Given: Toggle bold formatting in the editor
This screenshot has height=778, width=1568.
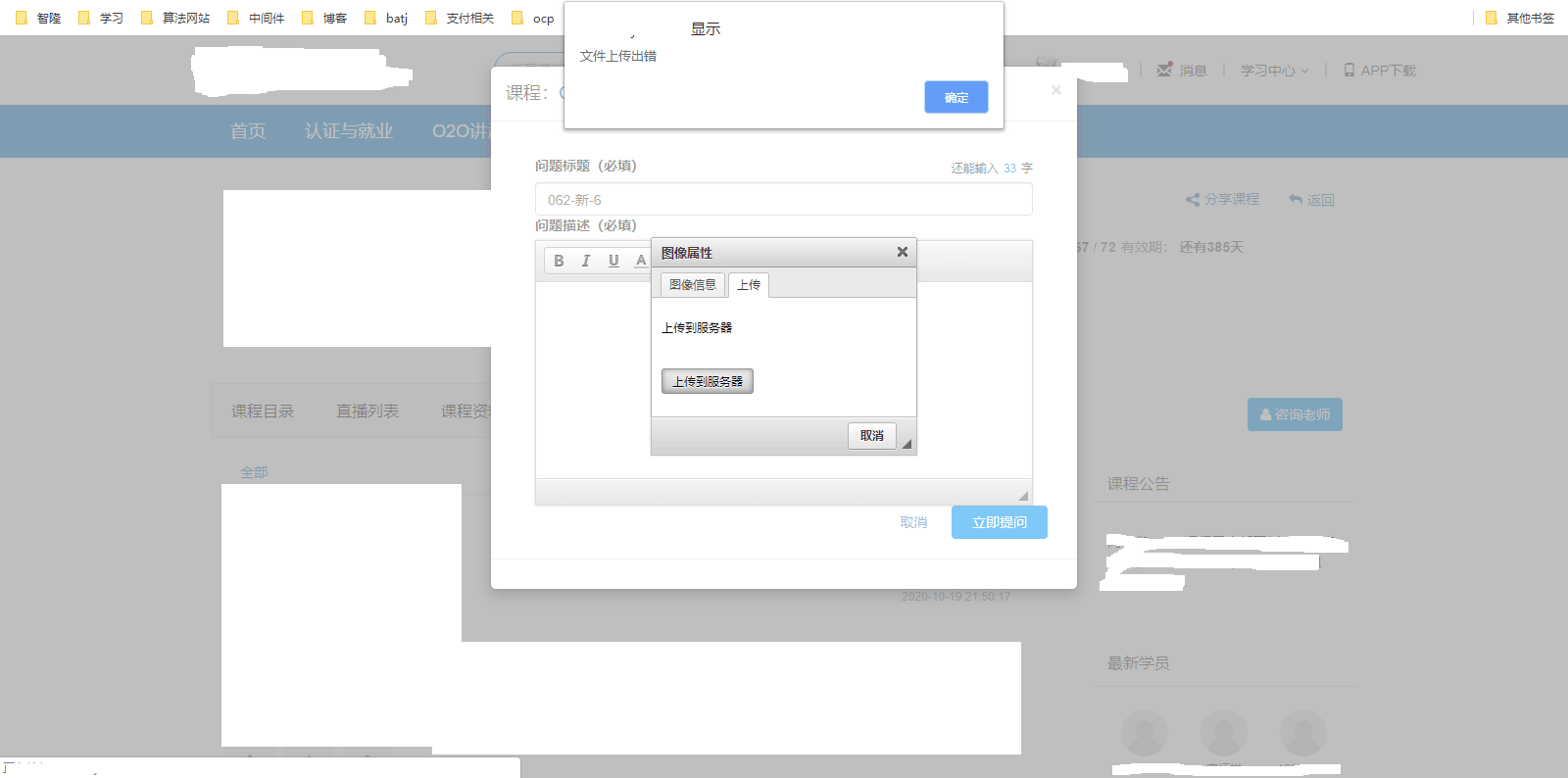Looking at the screenshot, I should pos(559,261).
